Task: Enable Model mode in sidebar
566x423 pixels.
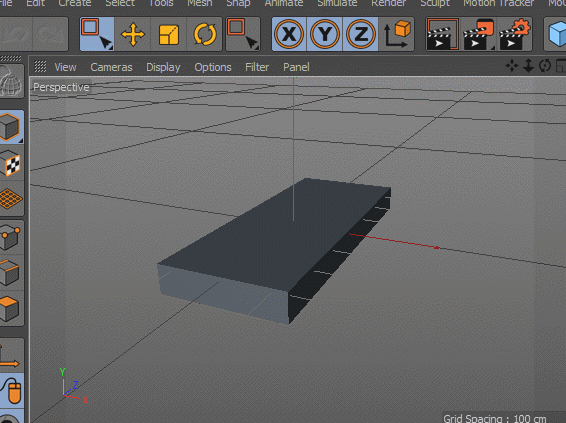Action: pos(11,127)
